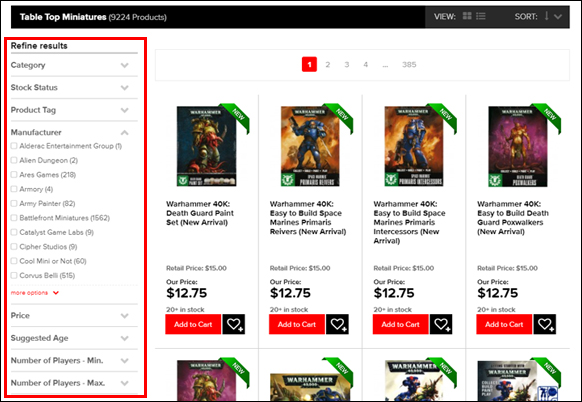
Task: Go to results page 2
Action: 328,65
